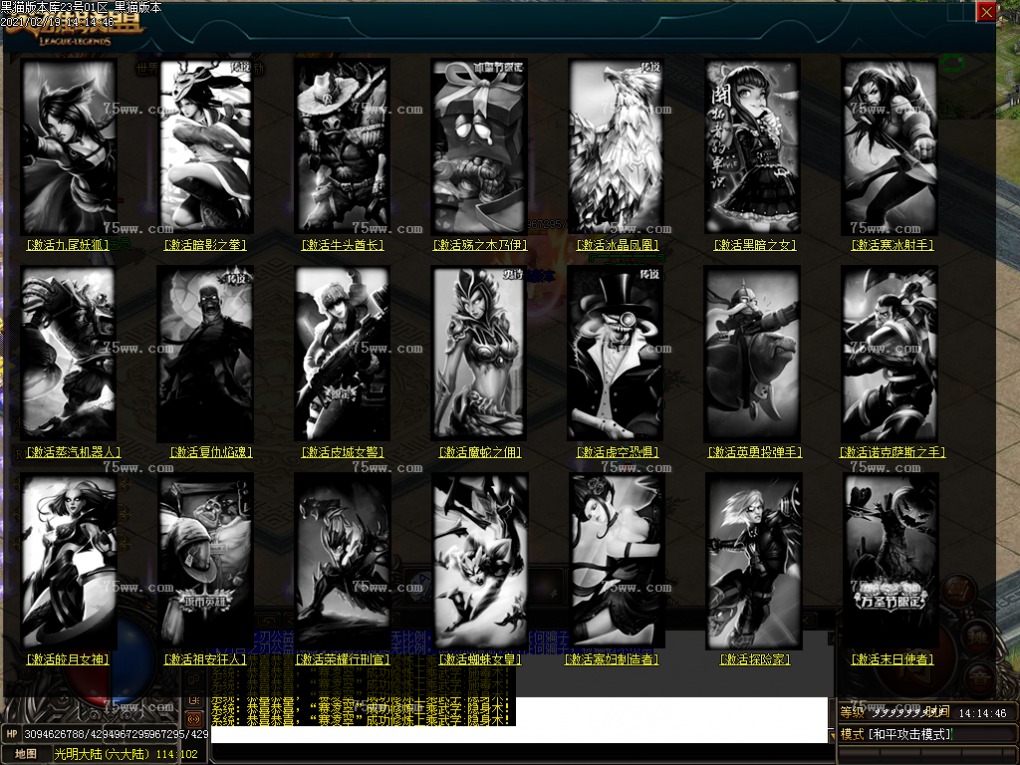Select the steam robot portrait card

(x=69, y=354)
